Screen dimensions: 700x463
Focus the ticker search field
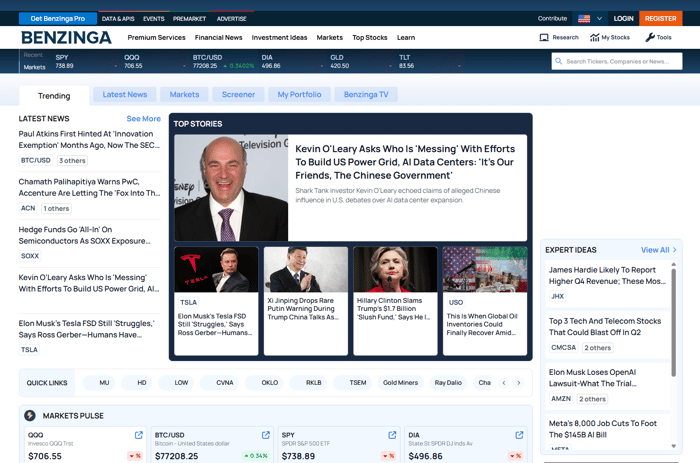point(617,61)
